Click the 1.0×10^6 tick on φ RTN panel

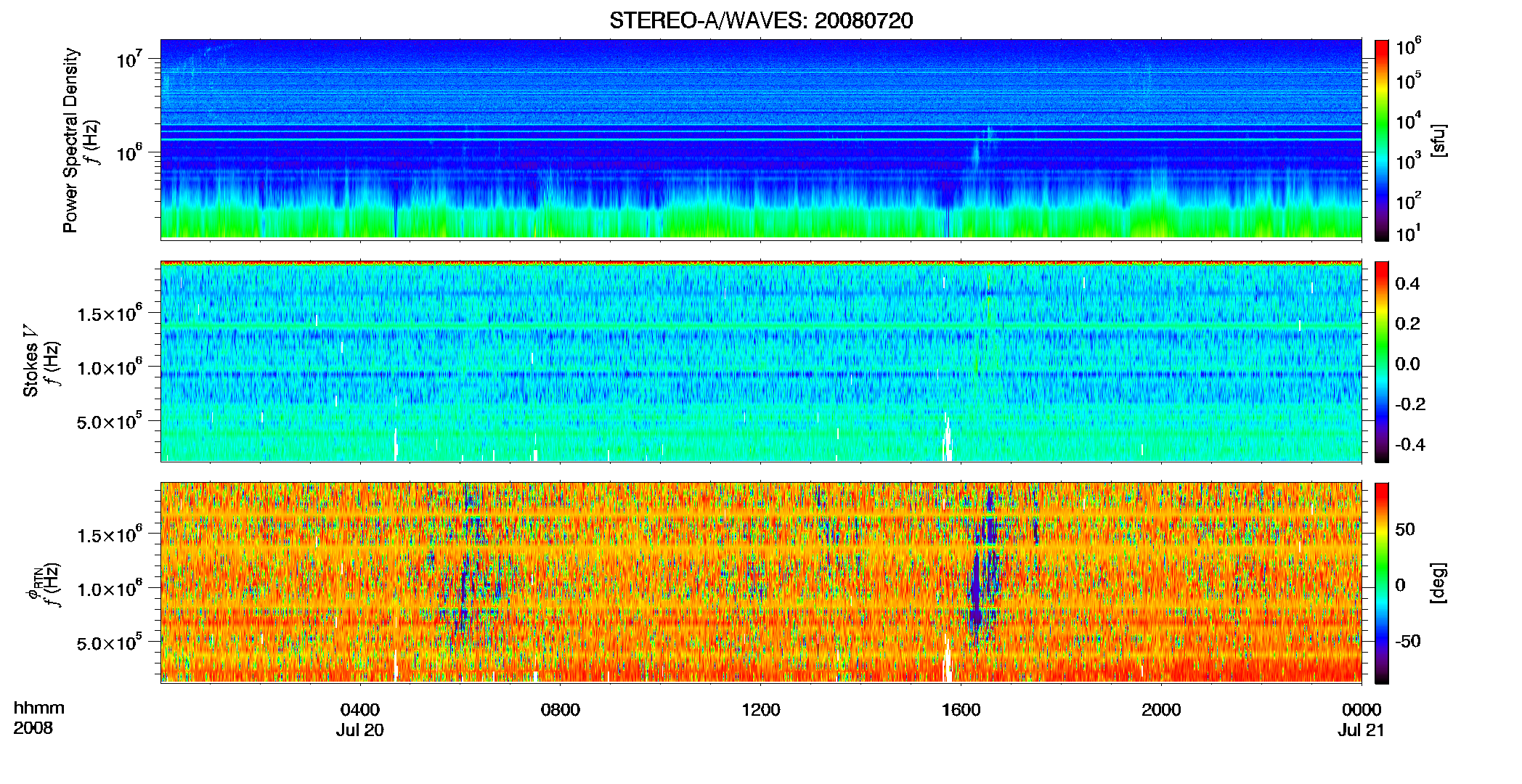pyautogui.click(x=110, y=589)
